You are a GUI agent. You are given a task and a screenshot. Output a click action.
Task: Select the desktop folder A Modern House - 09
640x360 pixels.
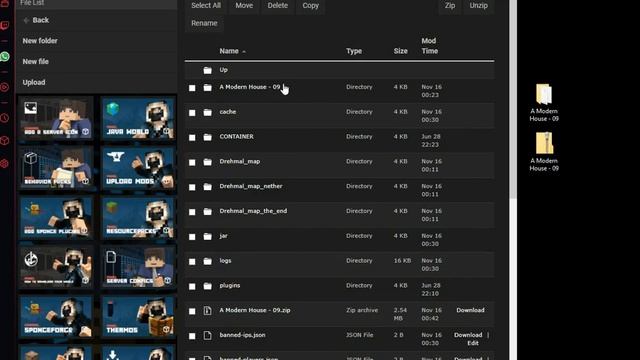[x=544, y=102]
